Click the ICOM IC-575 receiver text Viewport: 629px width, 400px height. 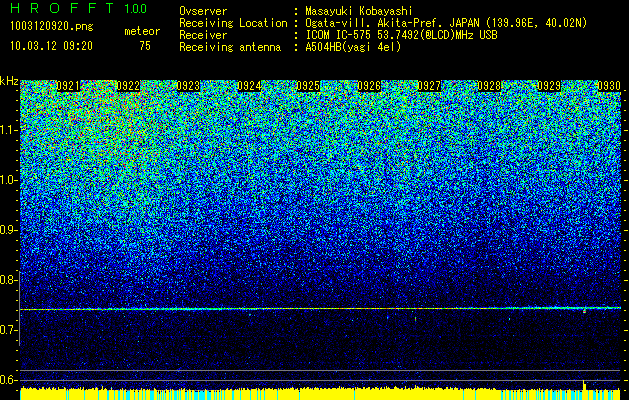401,35
